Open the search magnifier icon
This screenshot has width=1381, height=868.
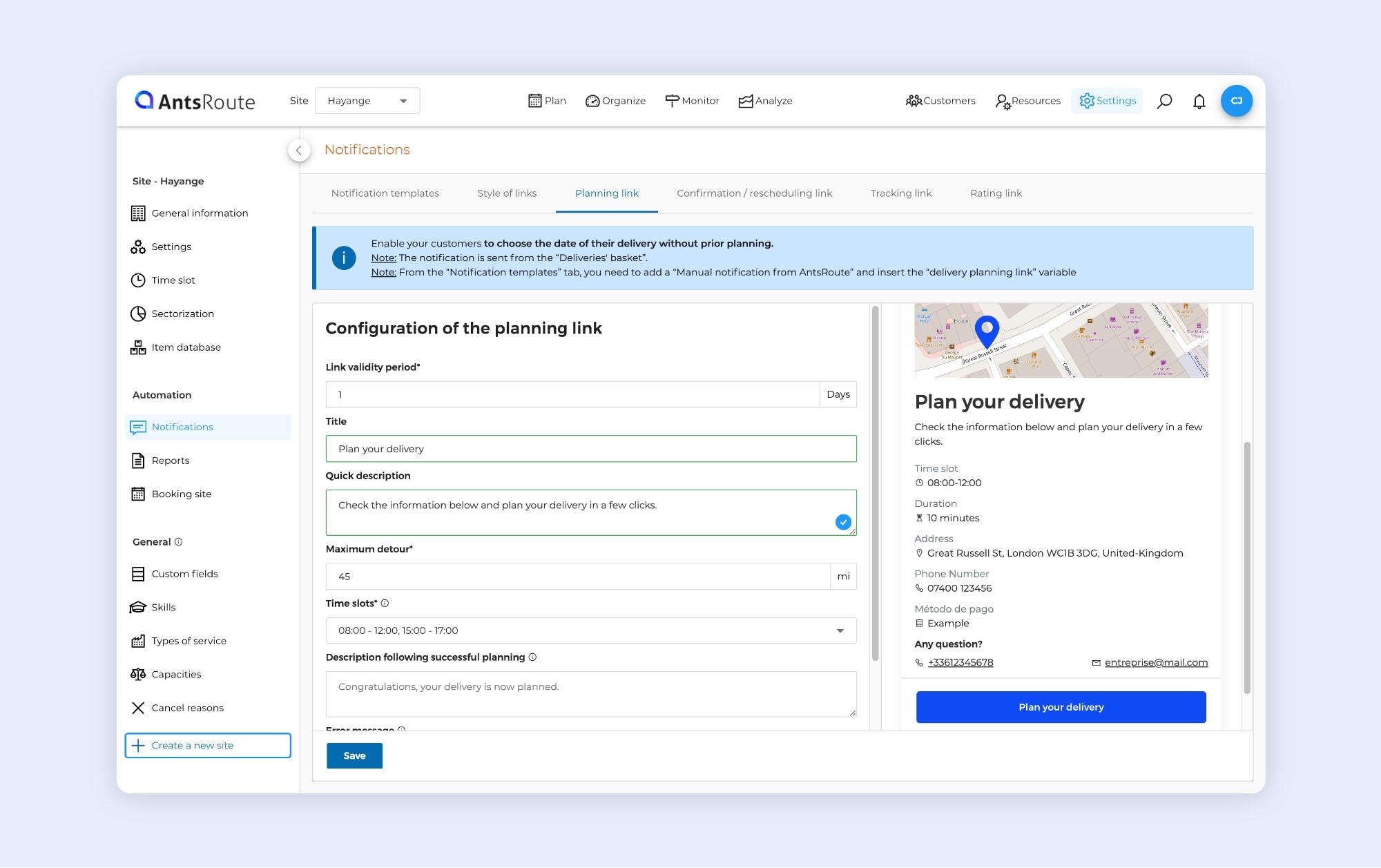coord(1165,101)
